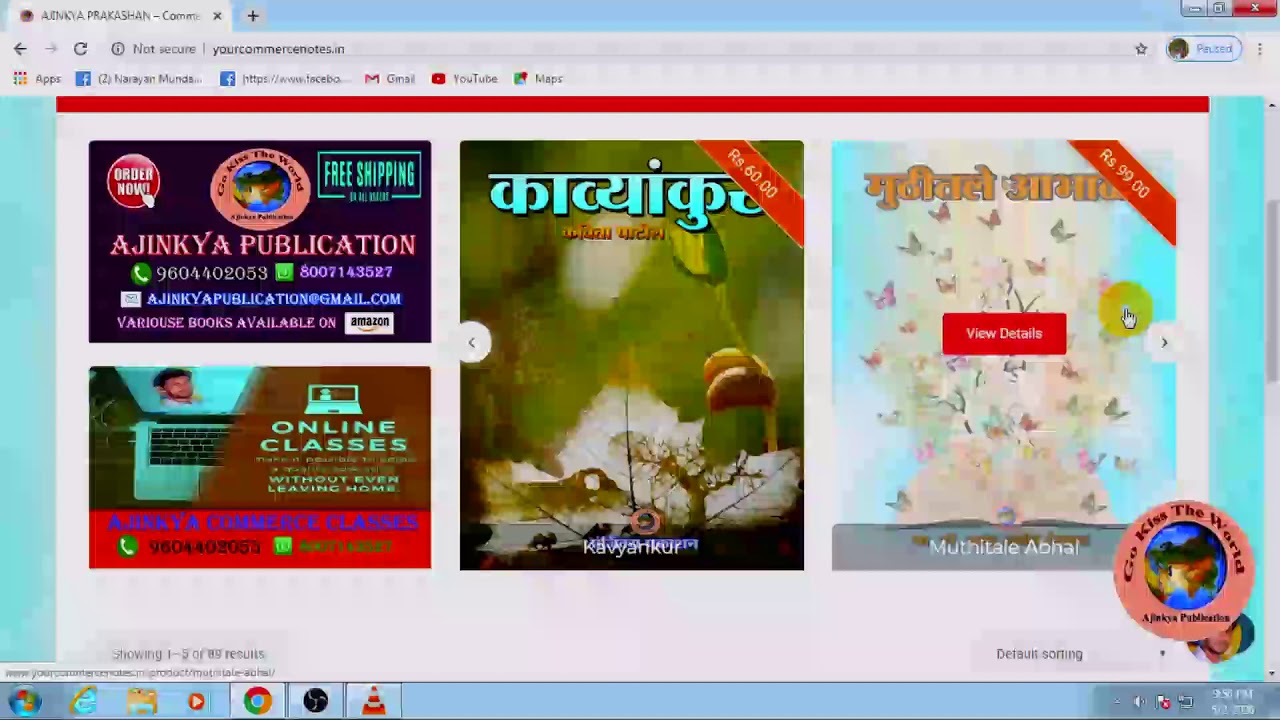The image size is (1280, 720).
Task: Open a new browser tab
Action: pos(253,16)
